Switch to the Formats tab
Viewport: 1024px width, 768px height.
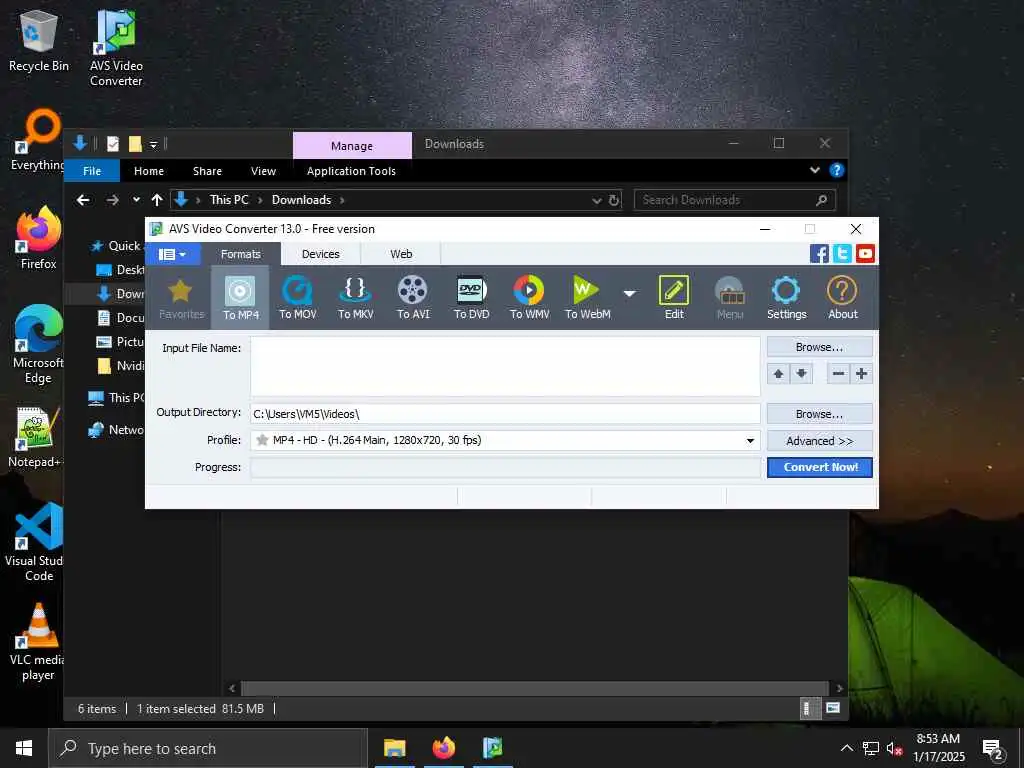point(240,254)
